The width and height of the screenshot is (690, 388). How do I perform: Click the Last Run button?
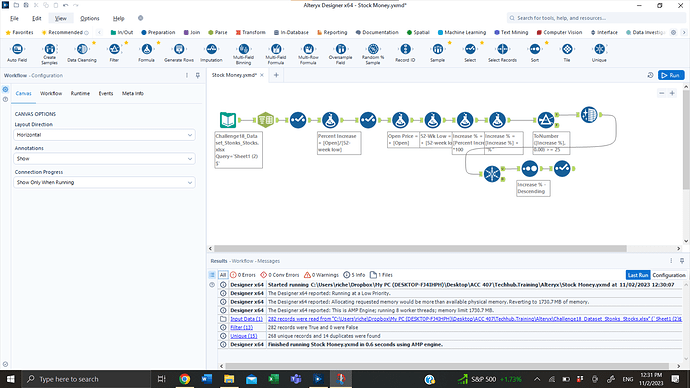click(638, 275)
